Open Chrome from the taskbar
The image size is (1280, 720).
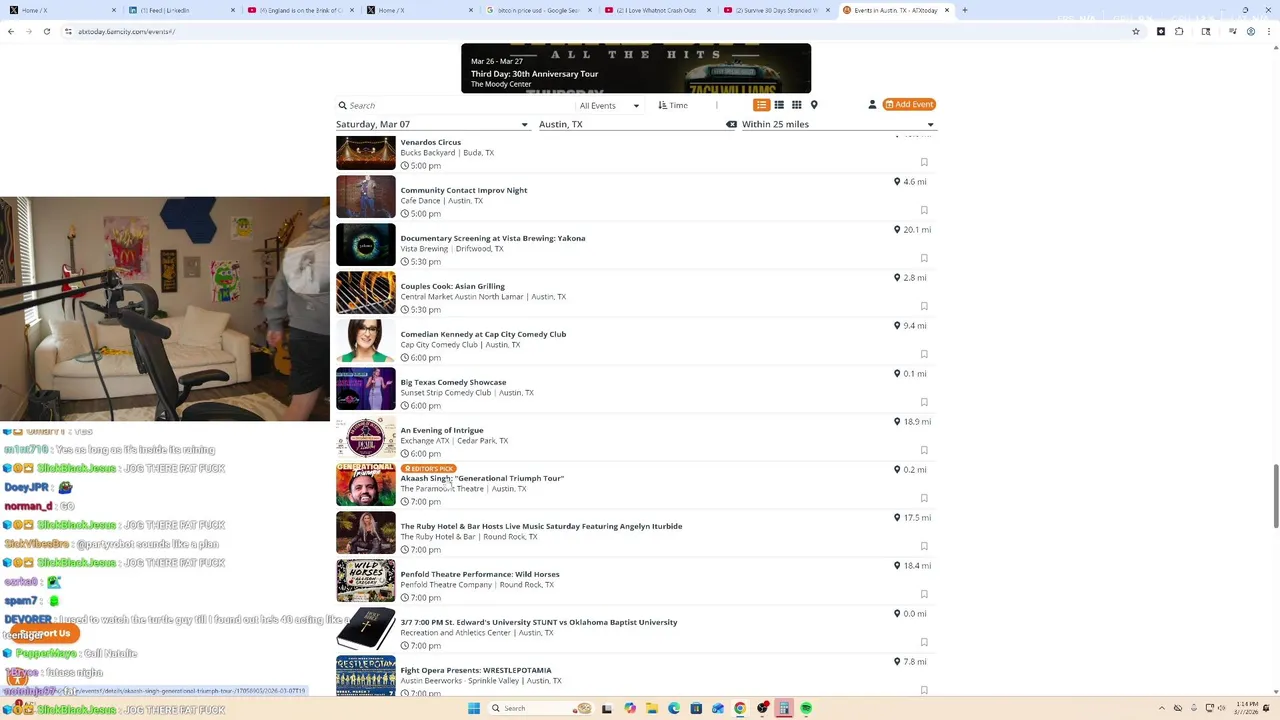(740, 708)
